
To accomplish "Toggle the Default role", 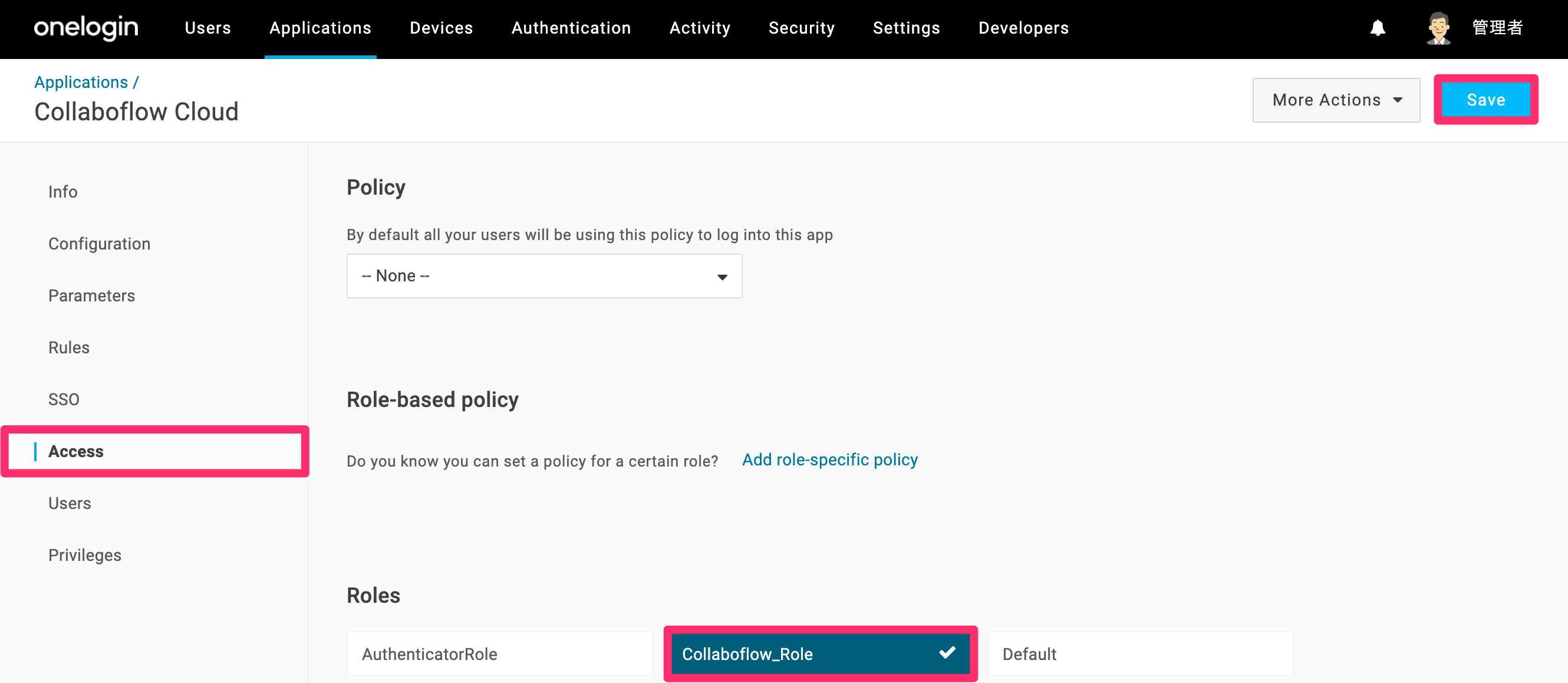I will 1140,654.
